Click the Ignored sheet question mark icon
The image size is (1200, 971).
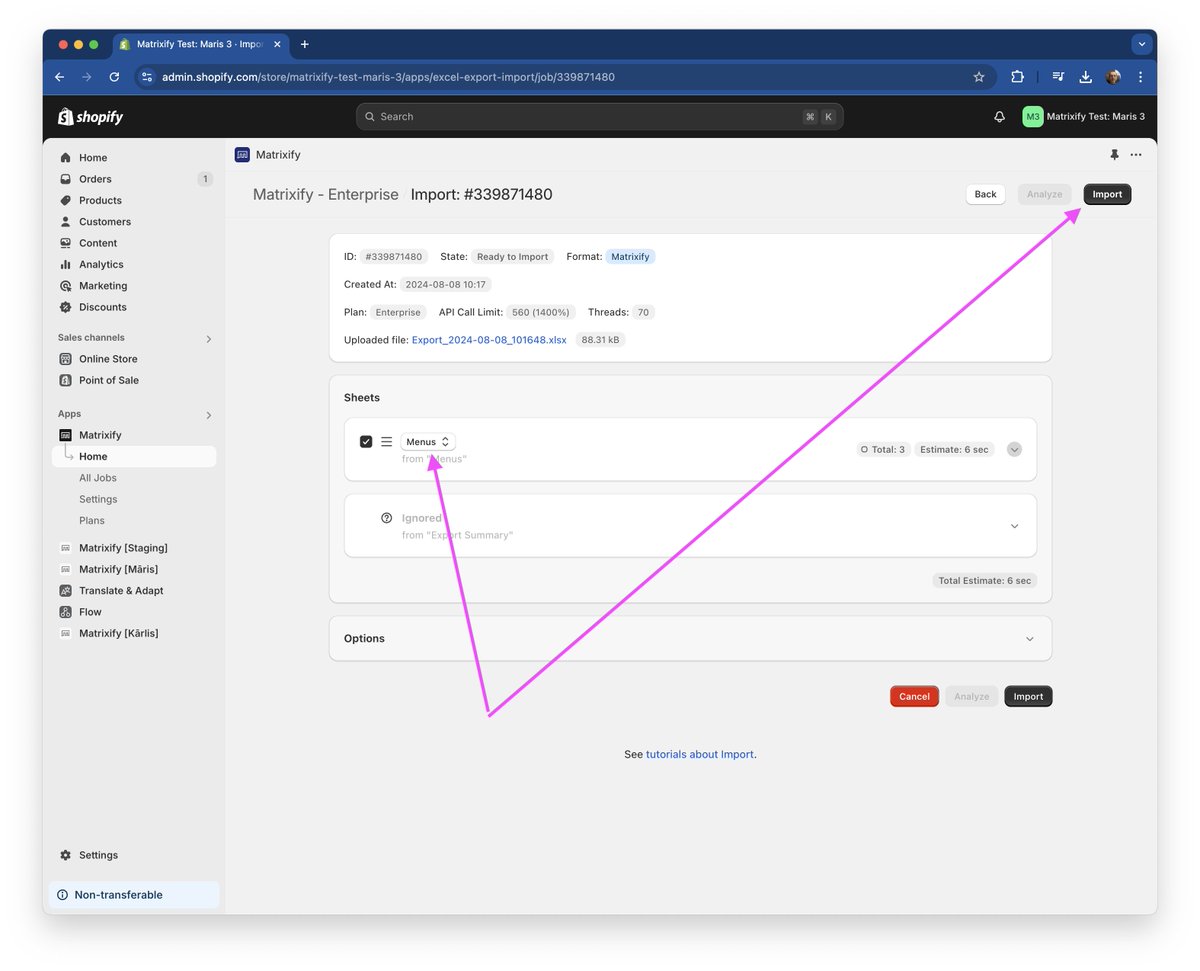point(387,518)
